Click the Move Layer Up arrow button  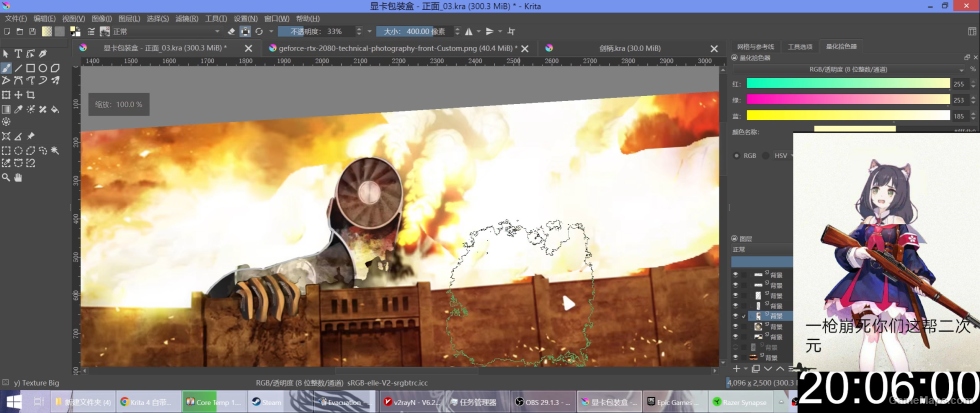[x=780, y=369]
